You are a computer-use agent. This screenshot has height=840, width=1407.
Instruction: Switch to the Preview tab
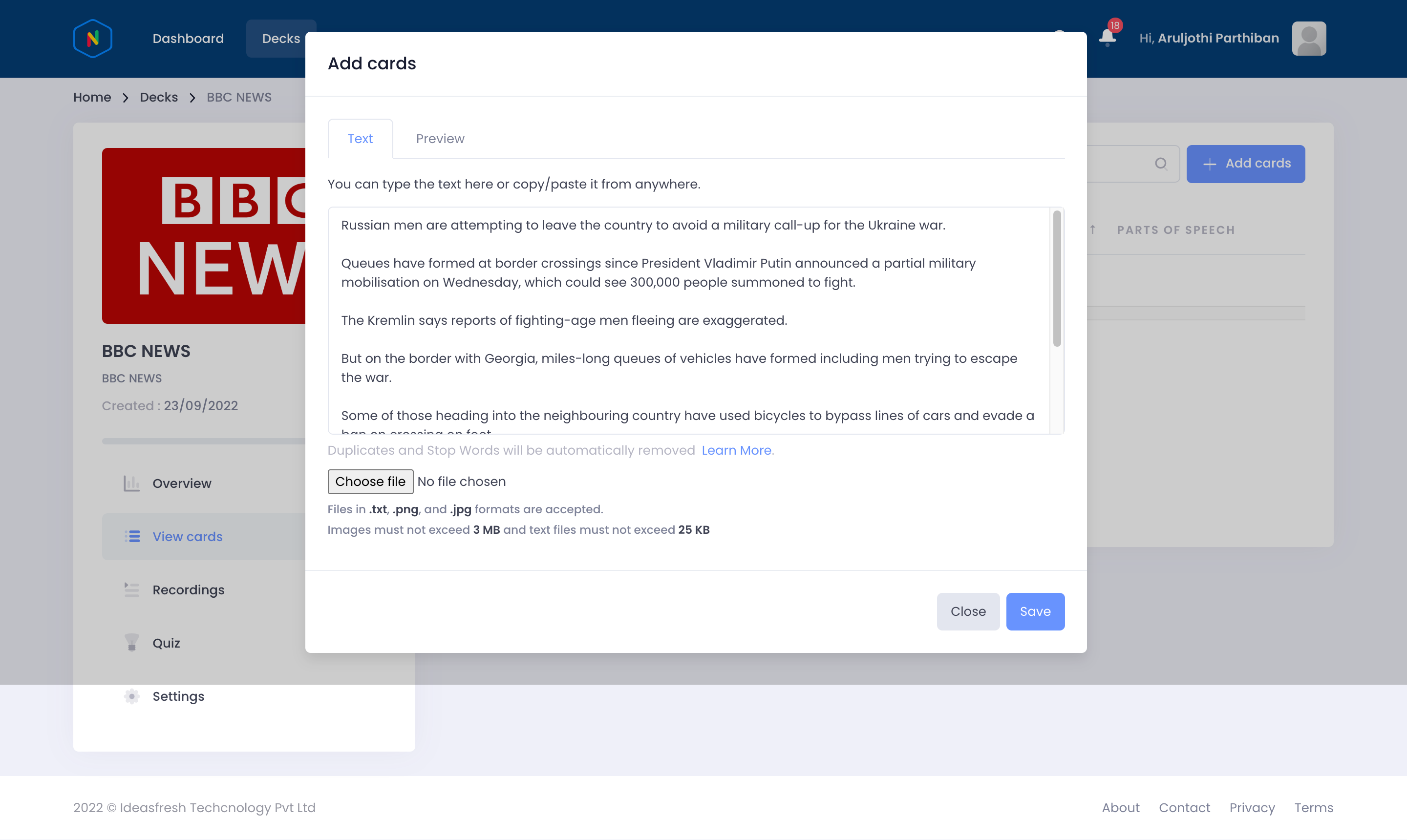(440, 138)
